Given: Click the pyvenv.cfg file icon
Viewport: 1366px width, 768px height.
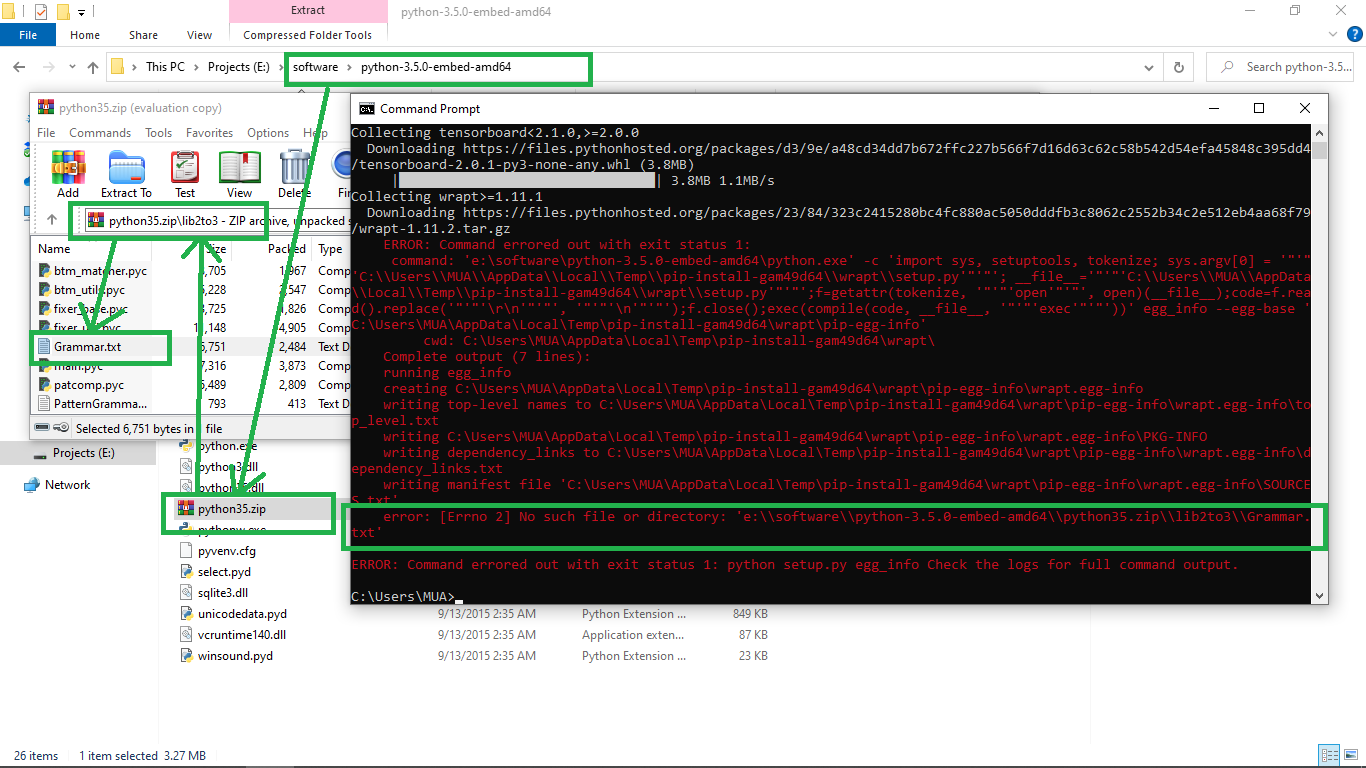Looking at the screenshot, I should (186, 550).
